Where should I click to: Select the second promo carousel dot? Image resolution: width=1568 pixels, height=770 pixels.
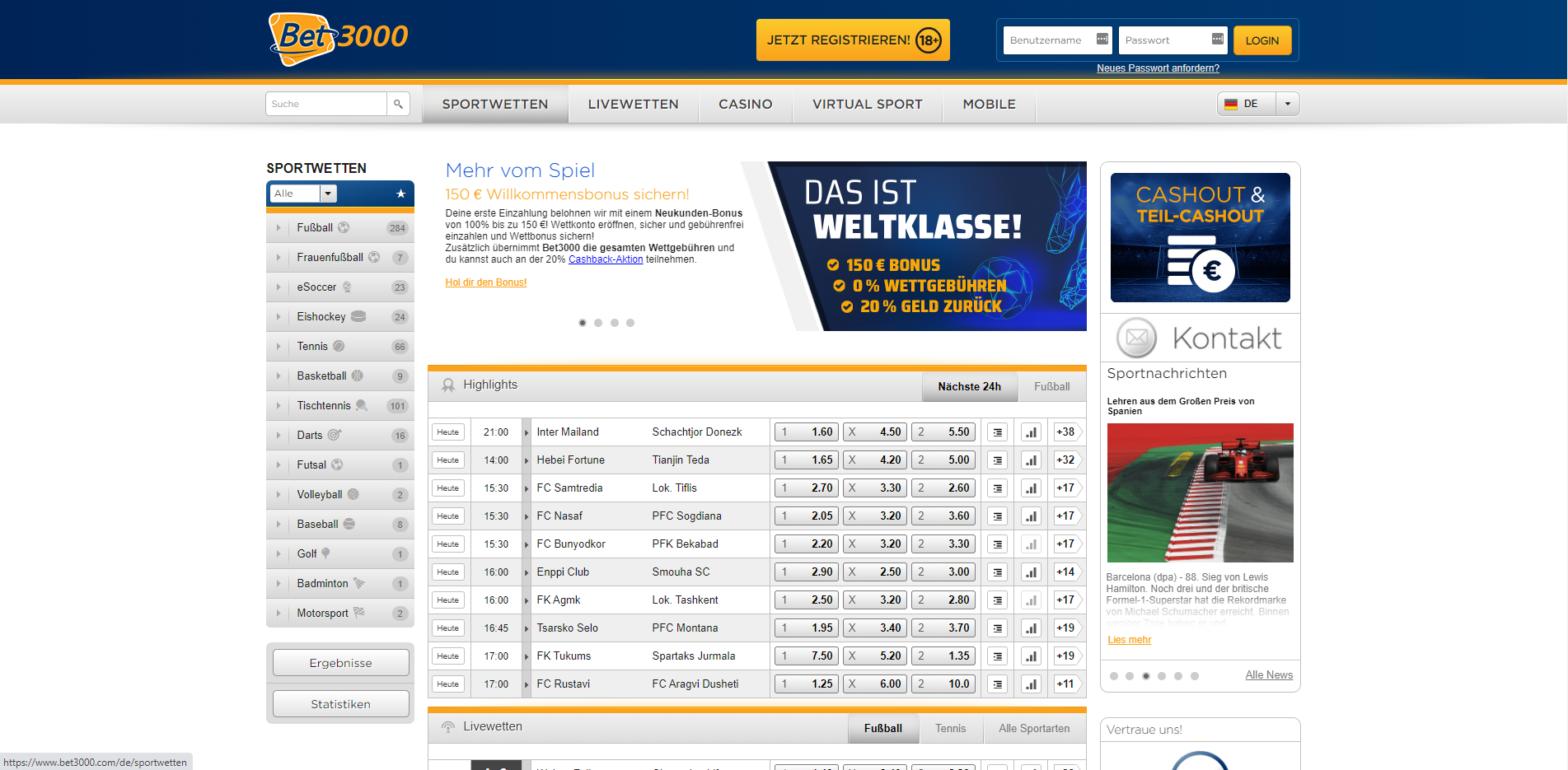[598, 323]
